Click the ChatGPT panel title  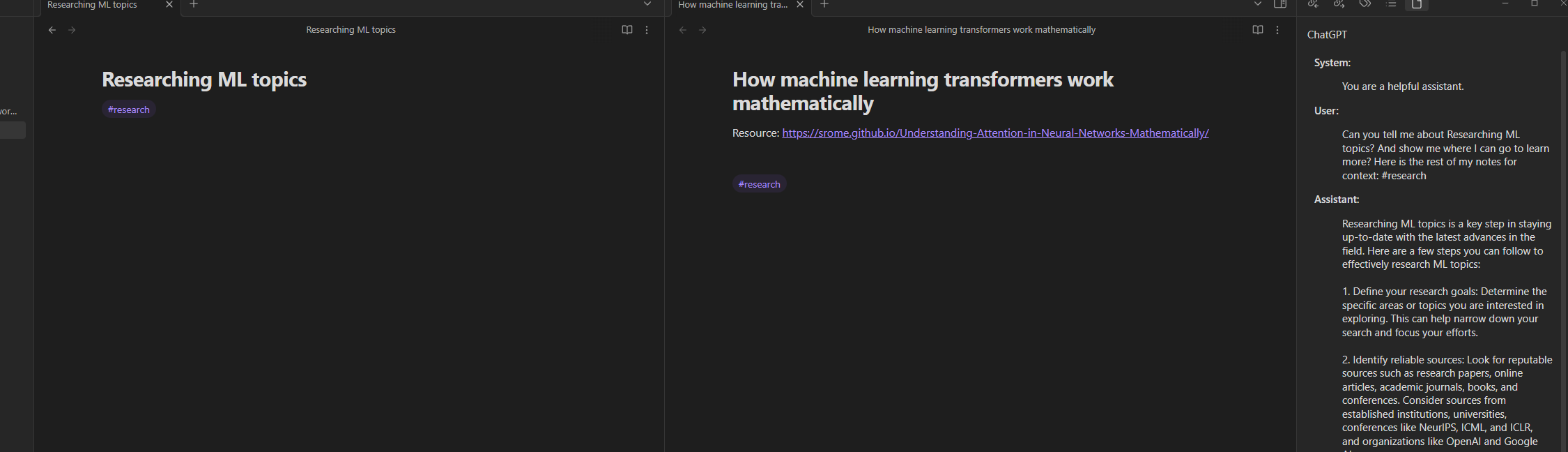pos(1327,35)
